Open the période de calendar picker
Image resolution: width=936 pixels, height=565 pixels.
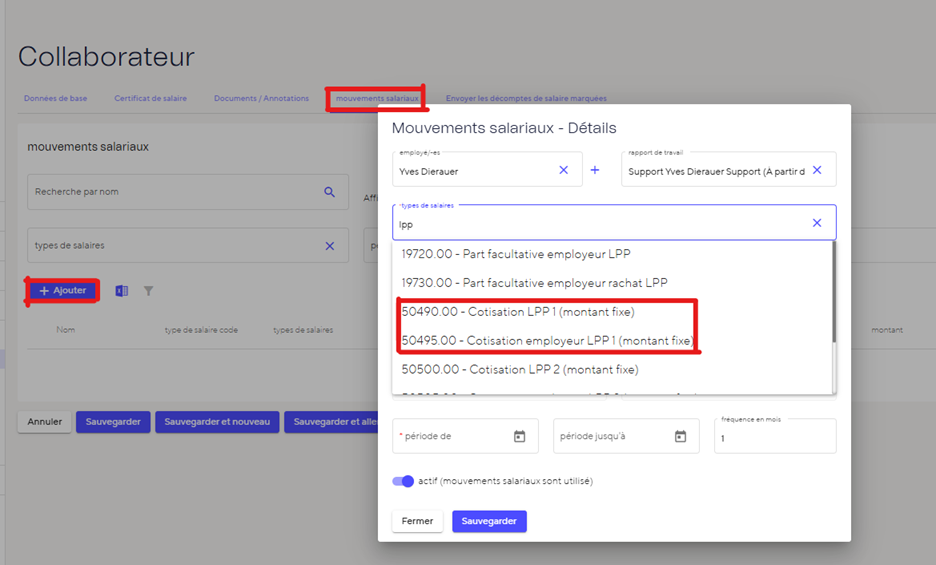click(x=519, y=437)
